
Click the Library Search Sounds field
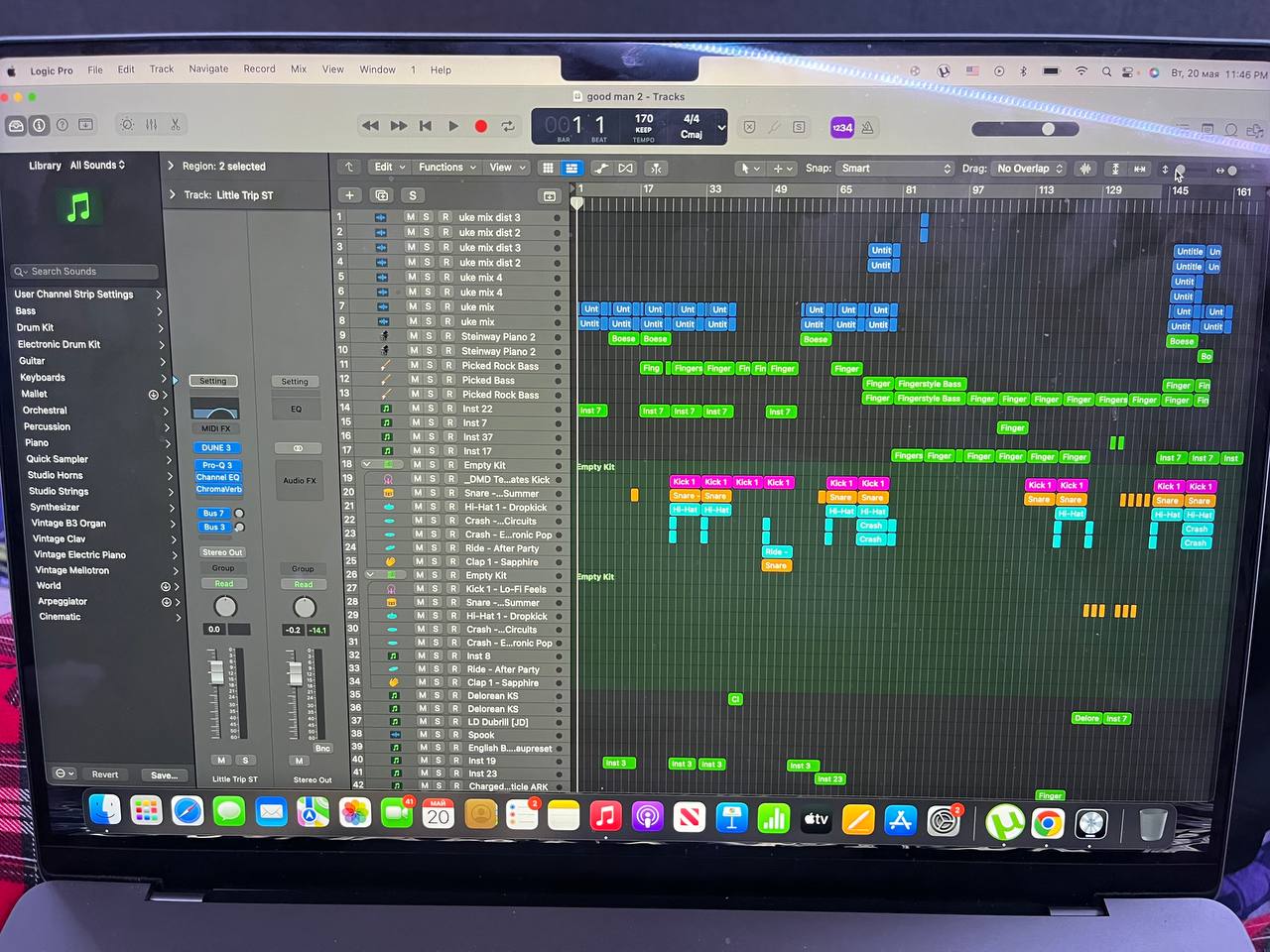[x=84, y=272]
